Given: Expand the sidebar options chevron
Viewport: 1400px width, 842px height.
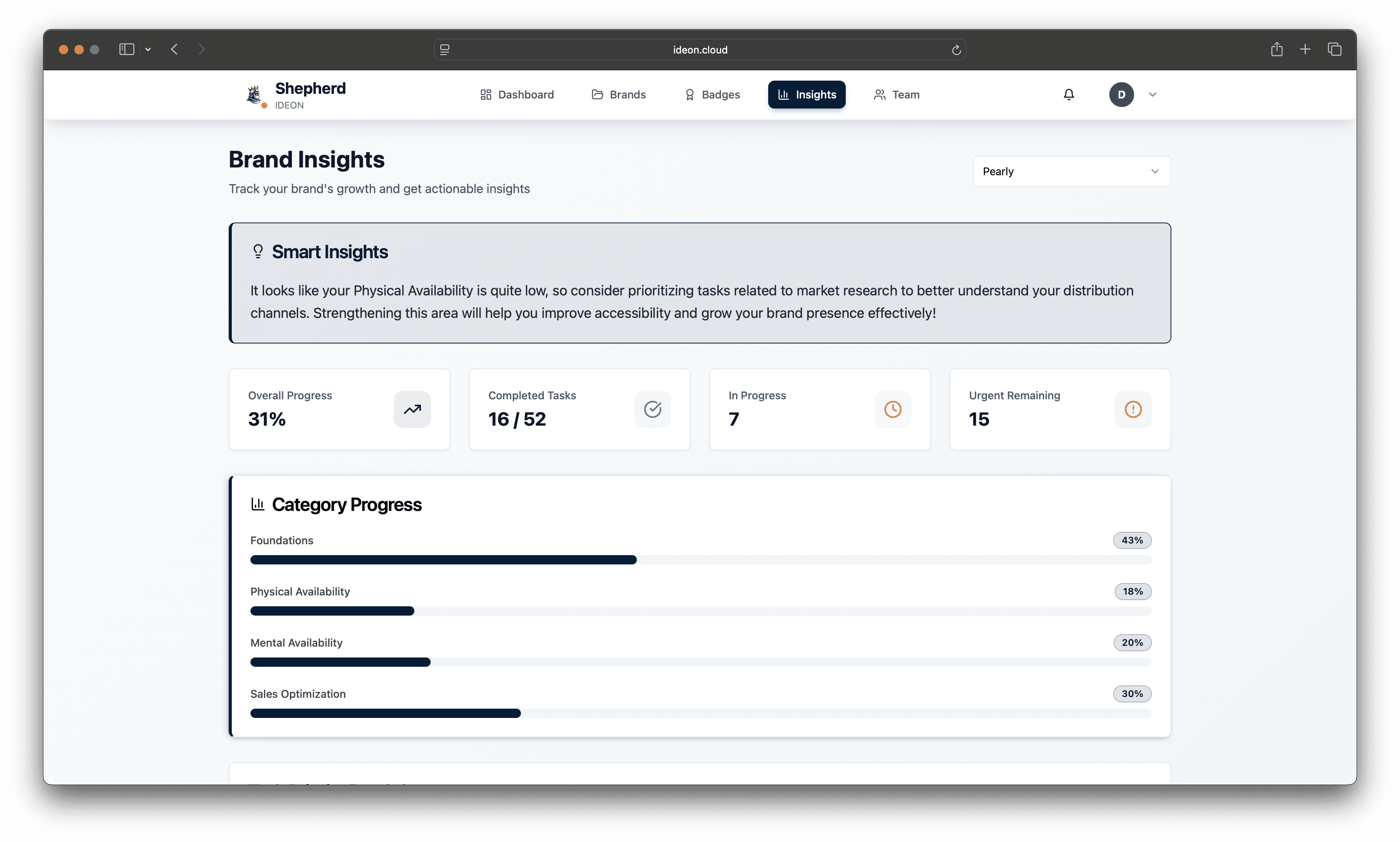Looking at the screenshot, I should click(148, 49).
